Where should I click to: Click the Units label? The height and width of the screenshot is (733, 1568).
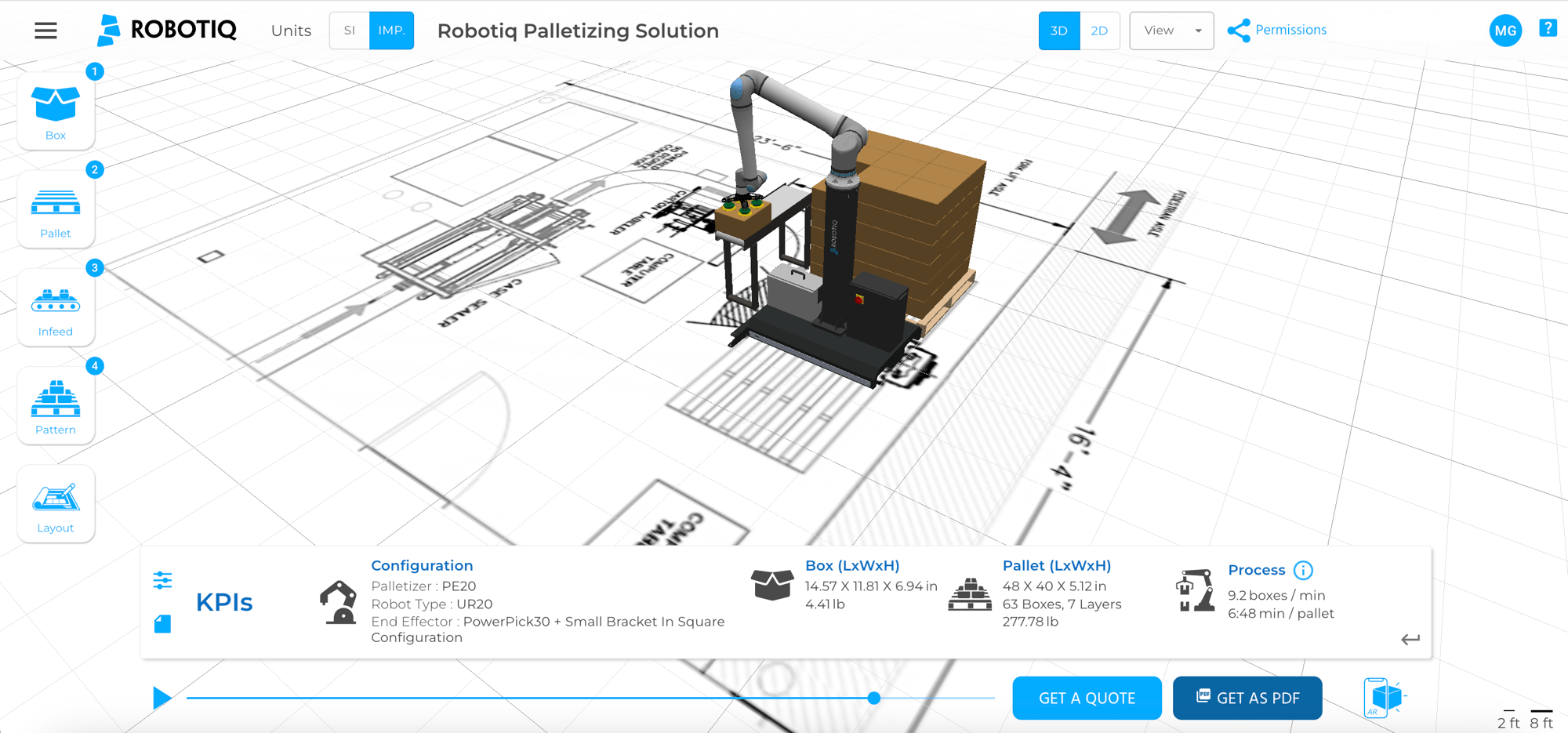click(291, 31)
